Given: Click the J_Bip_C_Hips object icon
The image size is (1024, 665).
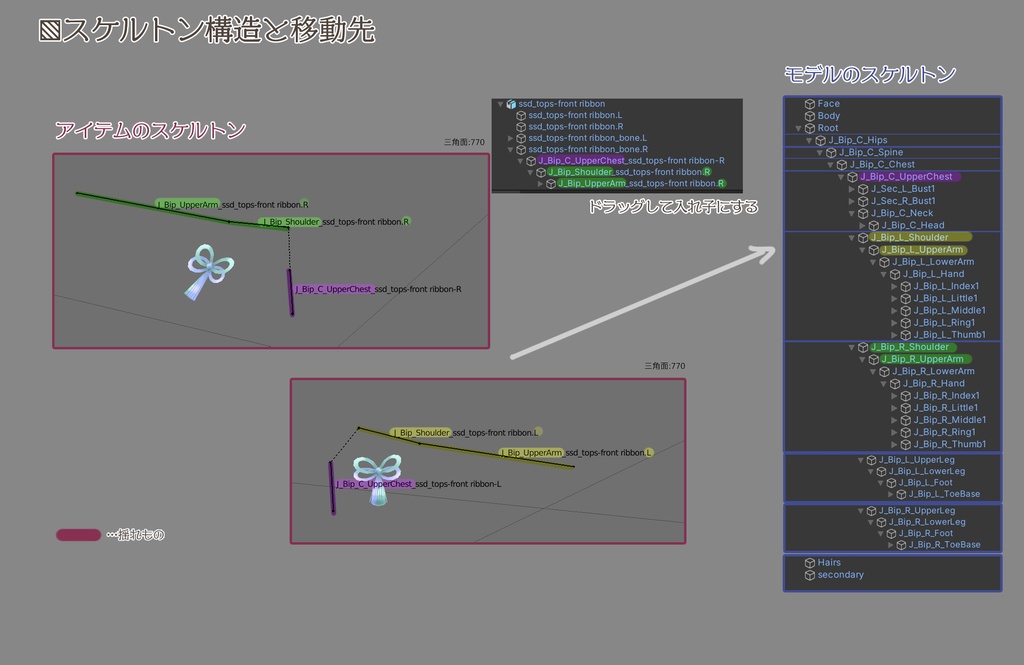Looking at the screenshot, I should (821, 140).
